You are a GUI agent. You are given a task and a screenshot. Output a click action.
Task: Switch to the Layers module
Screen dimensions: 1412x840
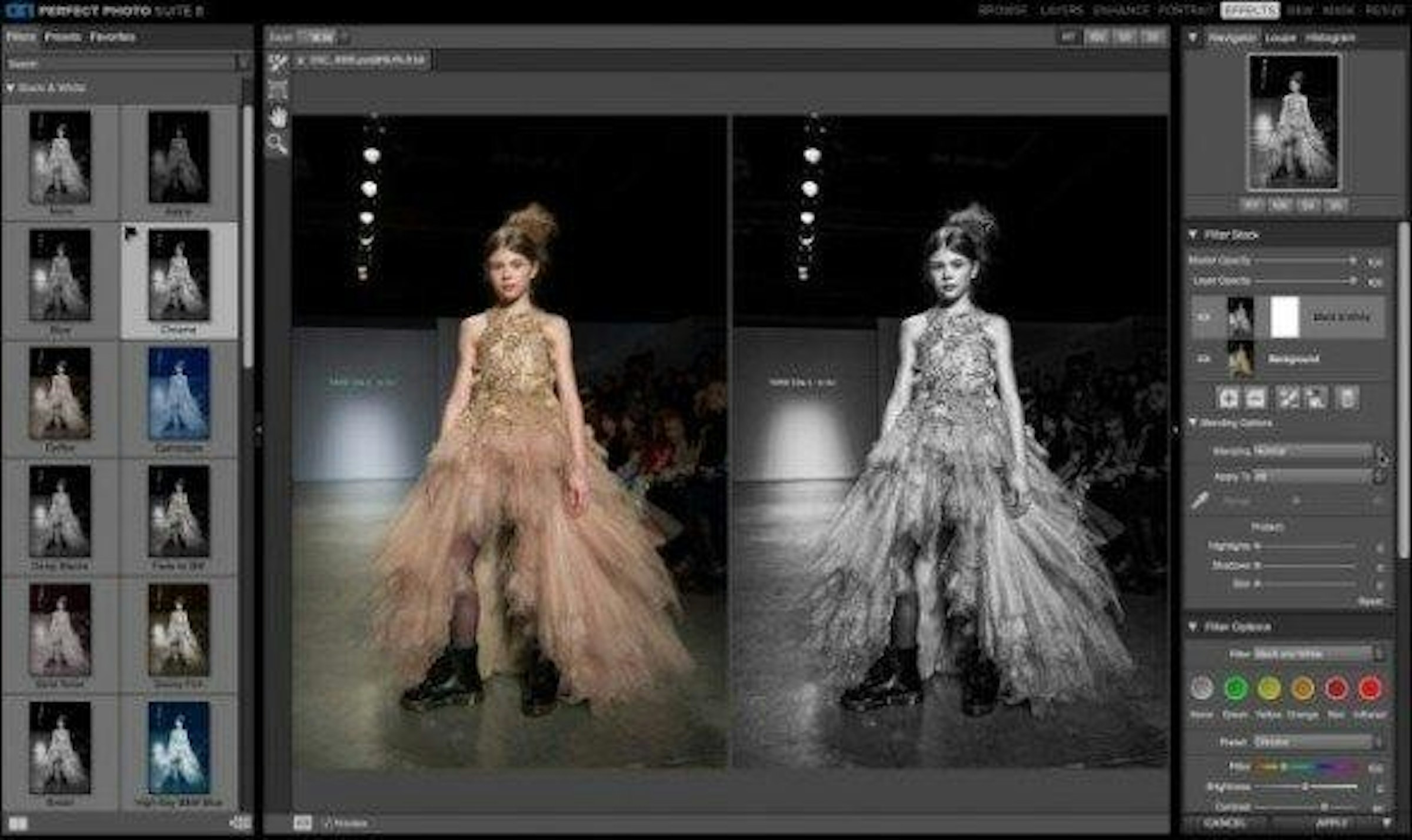tap(1061, 11)
